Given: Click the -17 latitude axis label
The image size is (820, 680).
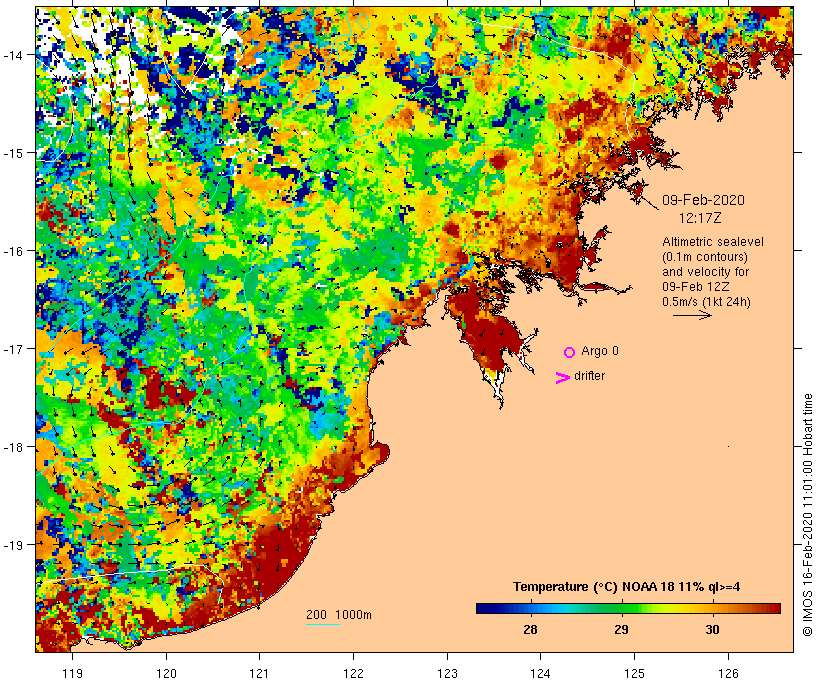Looking at the screenshot, I should (x=13, y=348).
